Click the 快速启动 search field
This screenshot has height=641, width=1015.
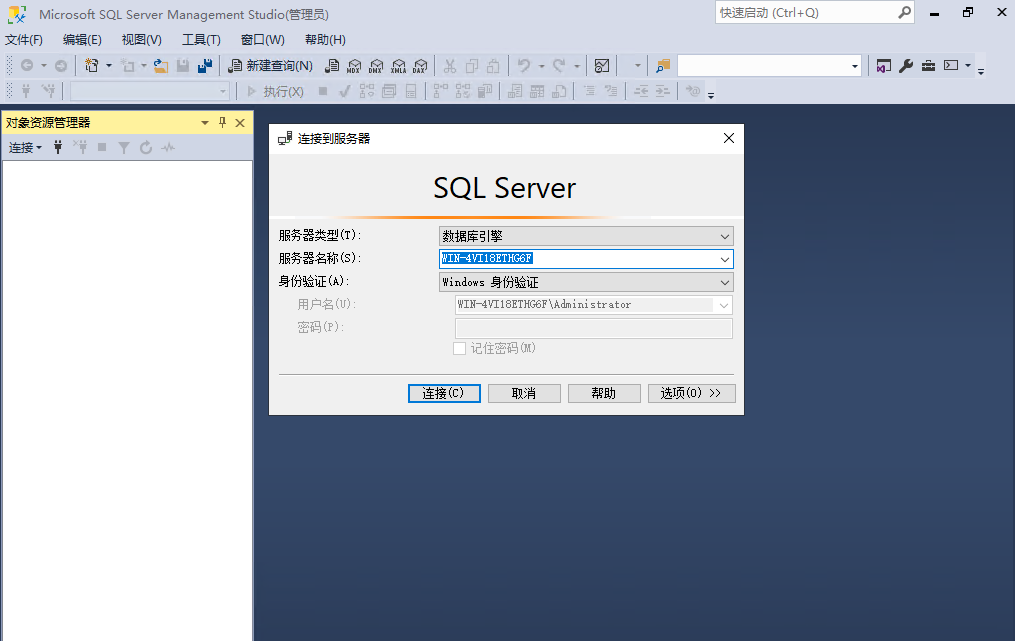(x=806, y=12)
